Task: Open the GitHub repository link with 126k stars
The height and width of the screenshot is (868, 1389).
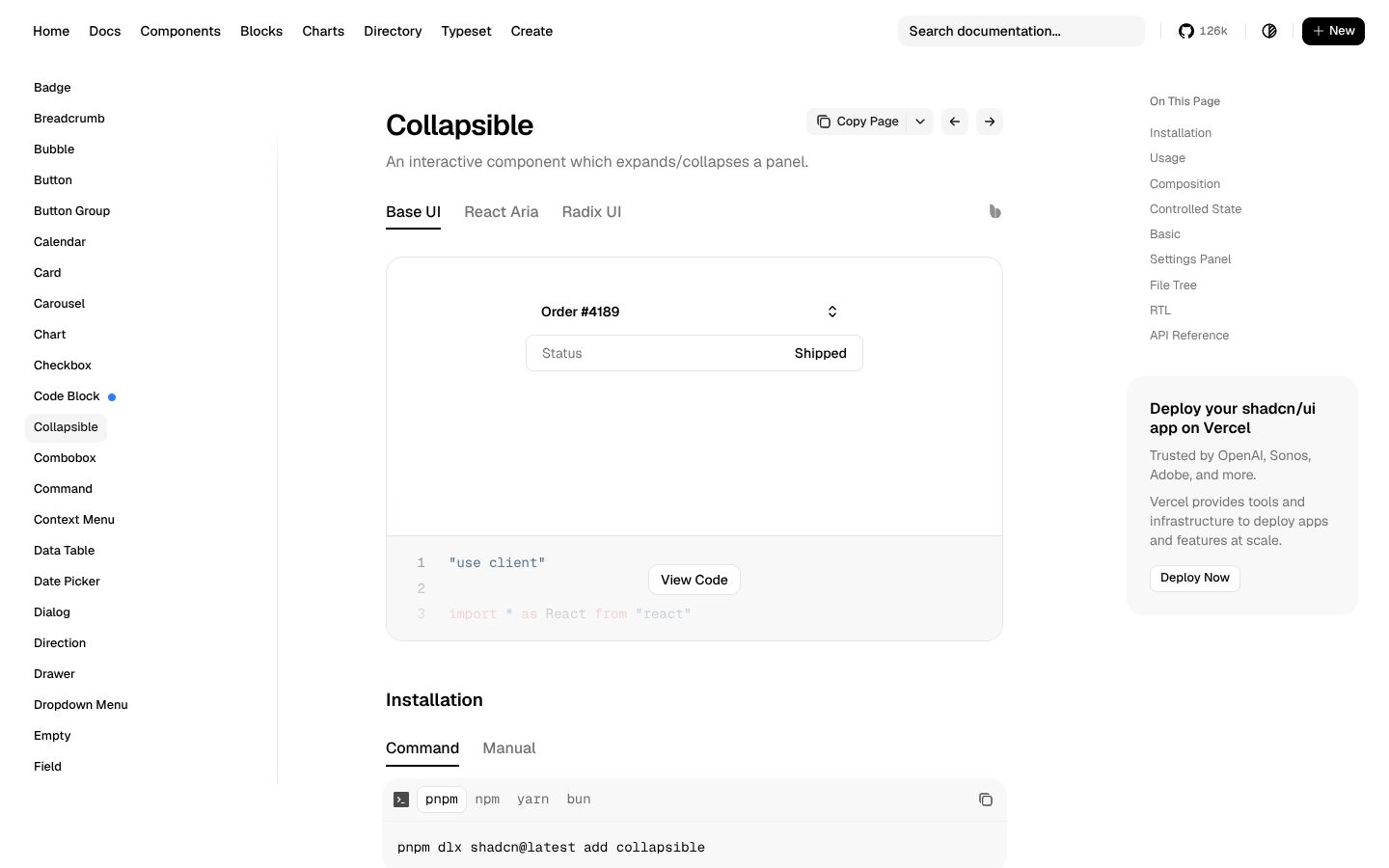Action: coord(1203,31)
